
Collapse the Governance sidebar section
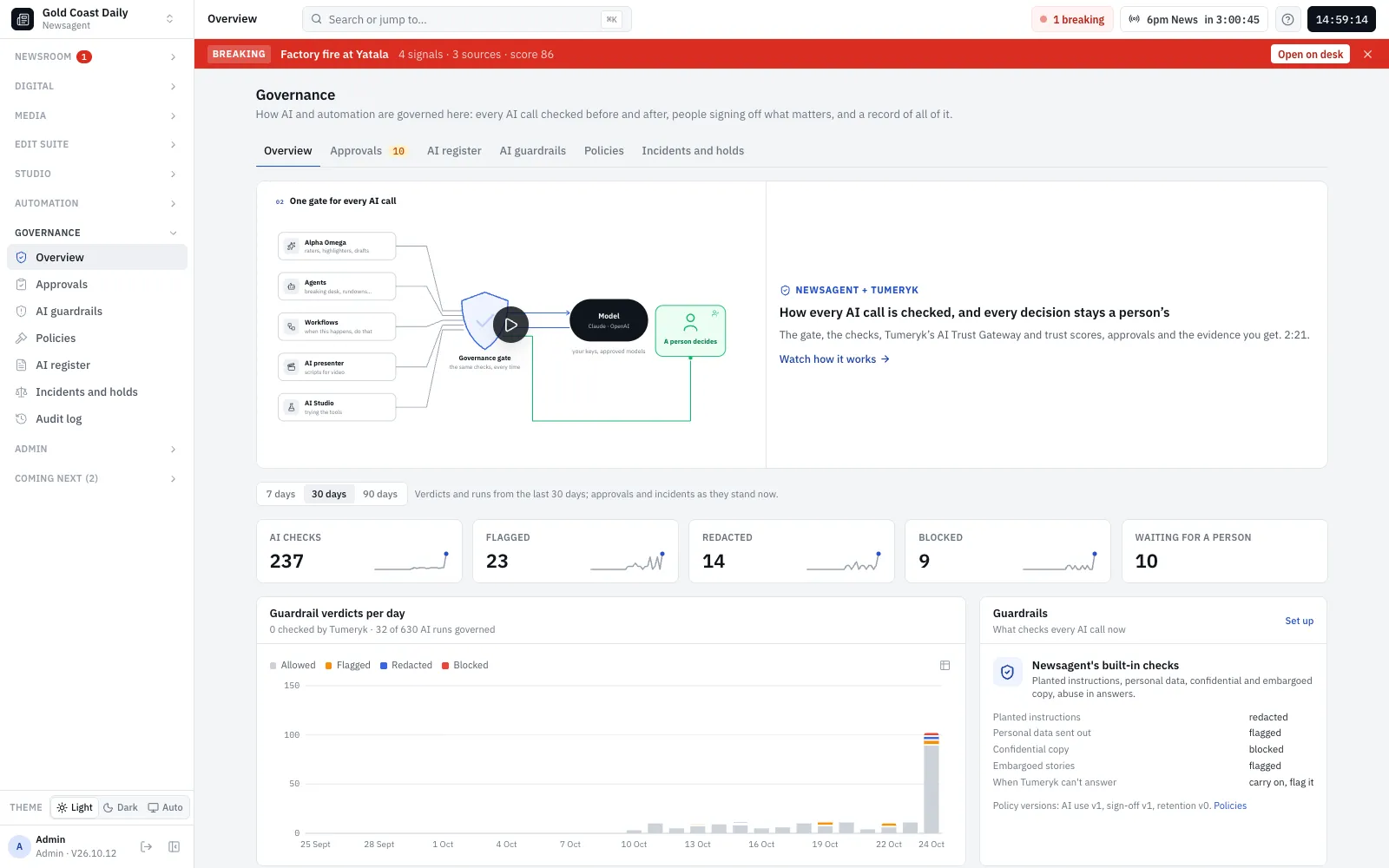click(96, 233)
